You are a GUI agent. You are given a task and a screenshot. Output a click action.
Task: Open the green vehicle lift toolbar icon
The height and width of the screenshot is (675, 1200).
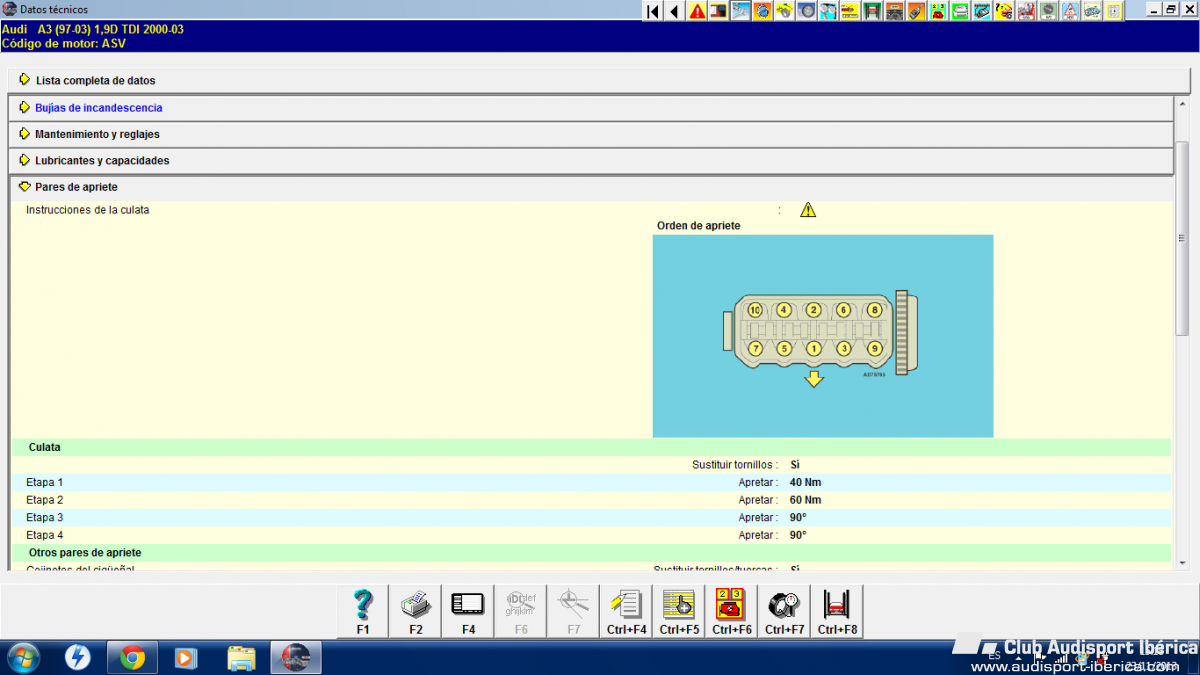coord(872,11)
